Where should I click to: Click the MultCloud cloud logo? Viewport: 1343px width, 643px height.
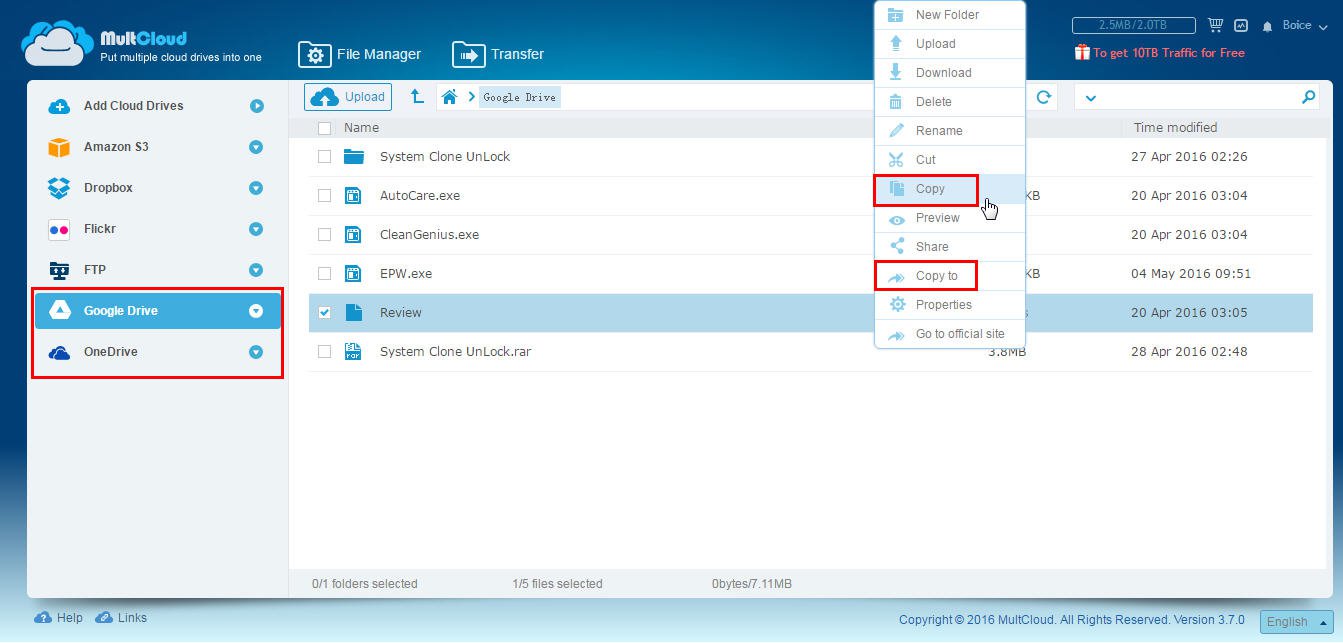click(58, 43)
